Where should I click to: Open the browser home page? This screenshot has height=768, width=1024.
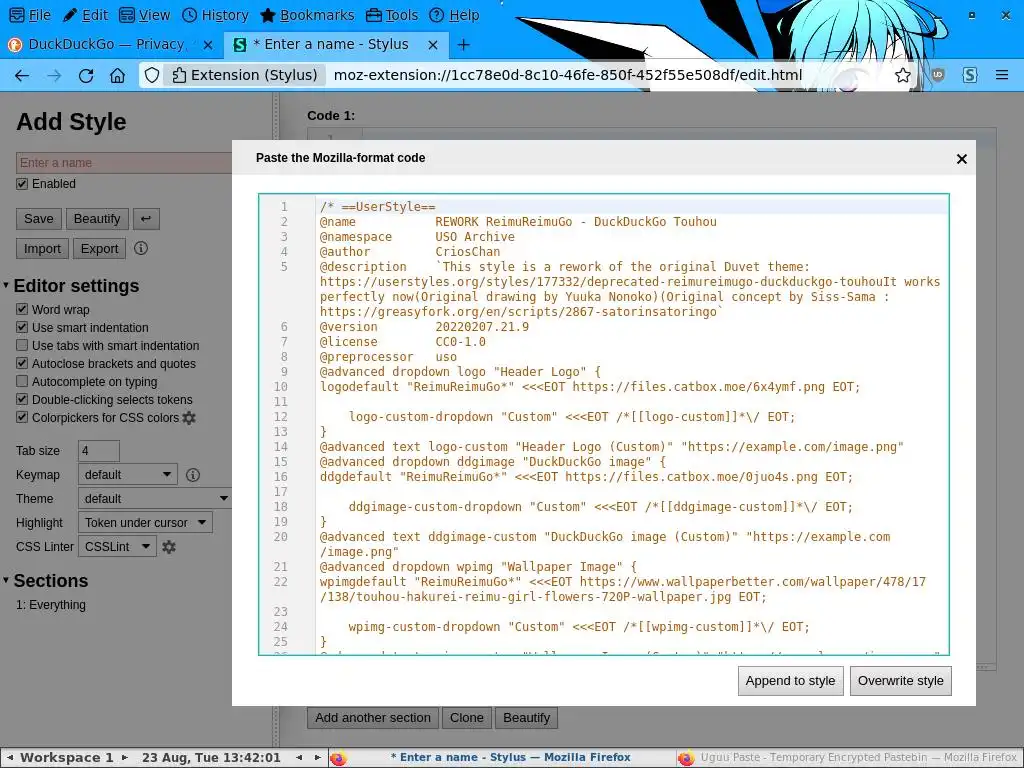coord(118,76)
